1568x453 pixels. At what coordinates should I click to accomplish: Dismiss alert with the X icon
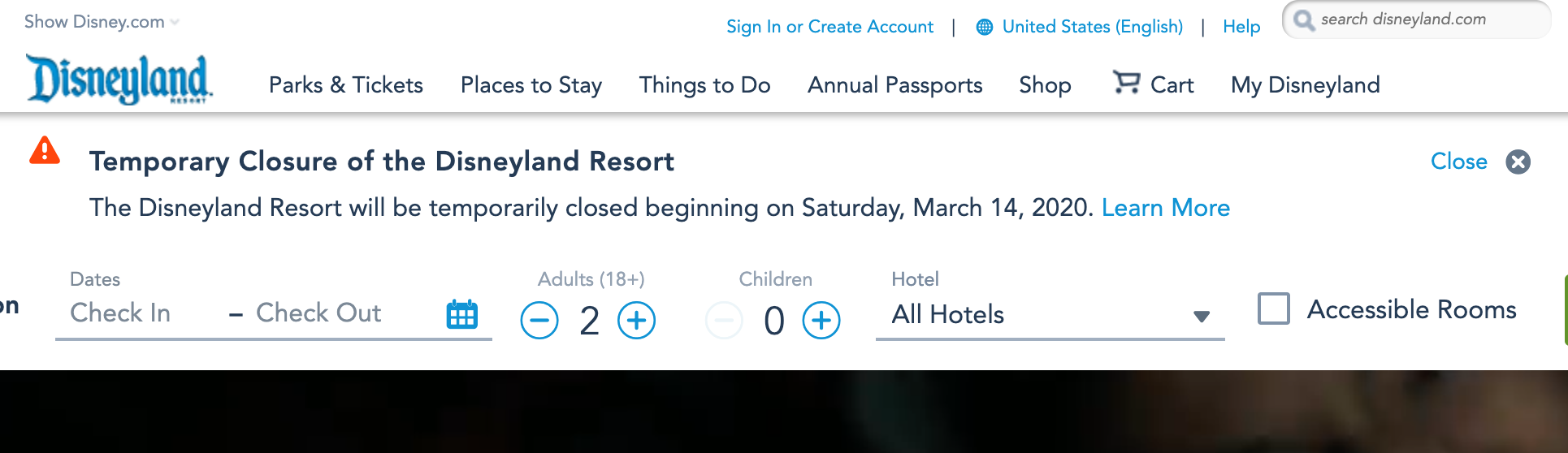(1518, 162)
